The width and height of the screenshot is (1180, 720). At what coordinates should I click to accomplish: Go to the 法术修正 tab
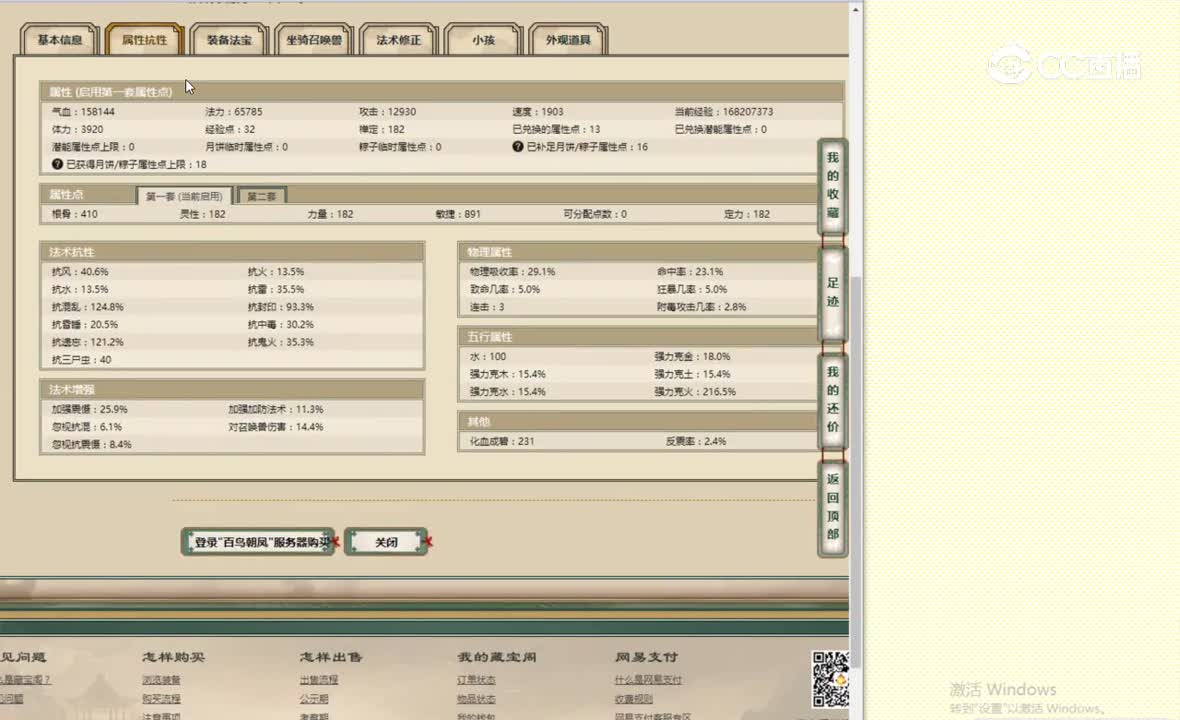(x=399, y=40)
